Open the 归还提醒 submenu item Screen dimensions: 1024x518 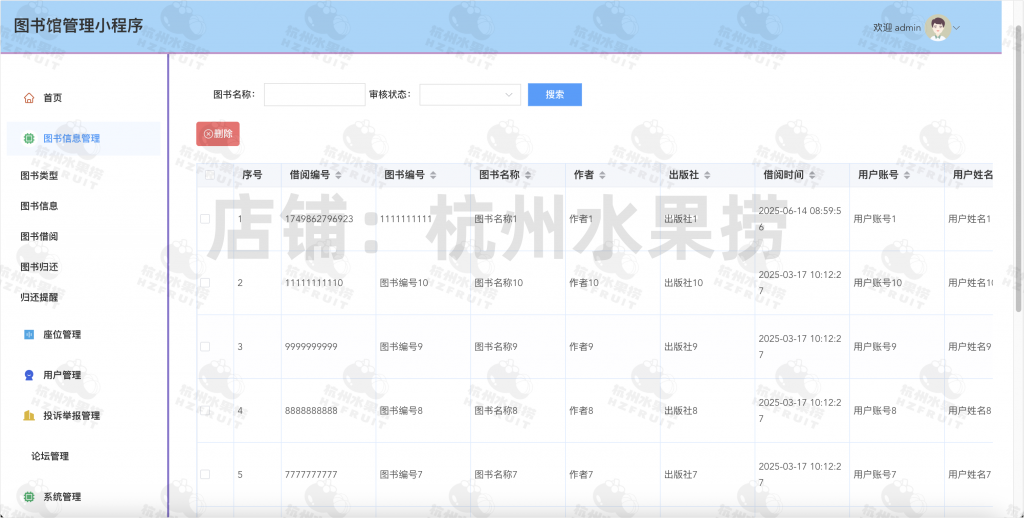tap(39, 297)
